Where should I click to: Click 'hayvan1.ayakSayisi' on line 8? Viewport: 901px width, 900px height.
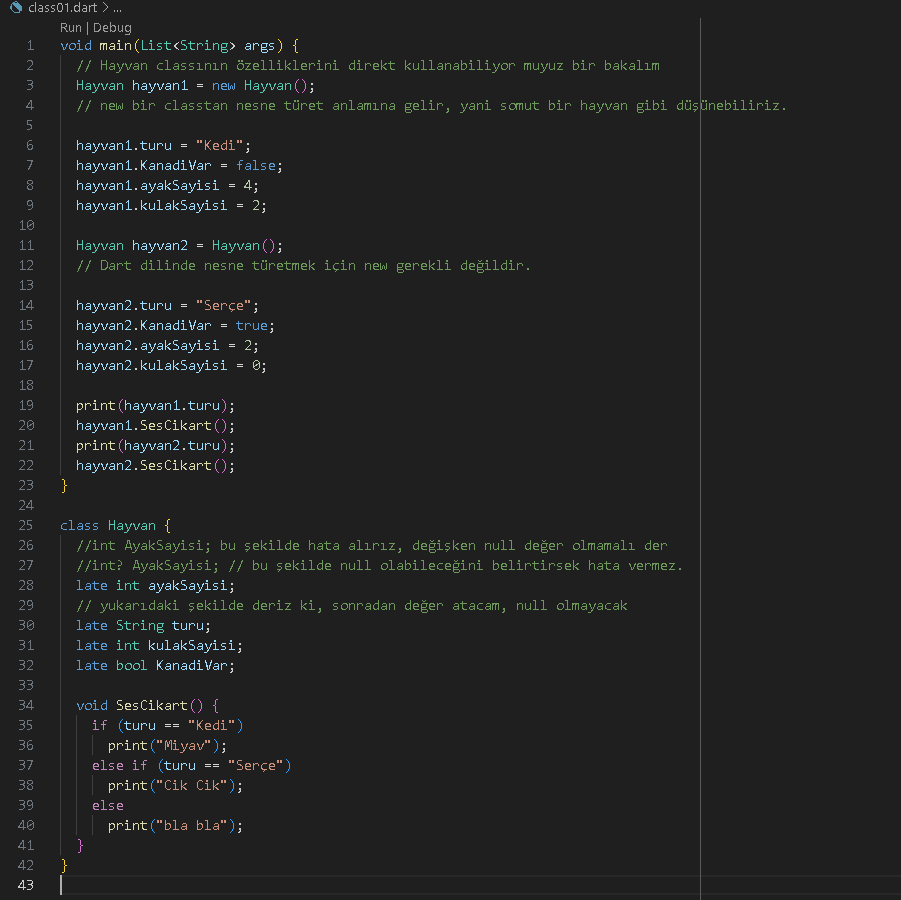pyautogui.click(x=148, y=186)
